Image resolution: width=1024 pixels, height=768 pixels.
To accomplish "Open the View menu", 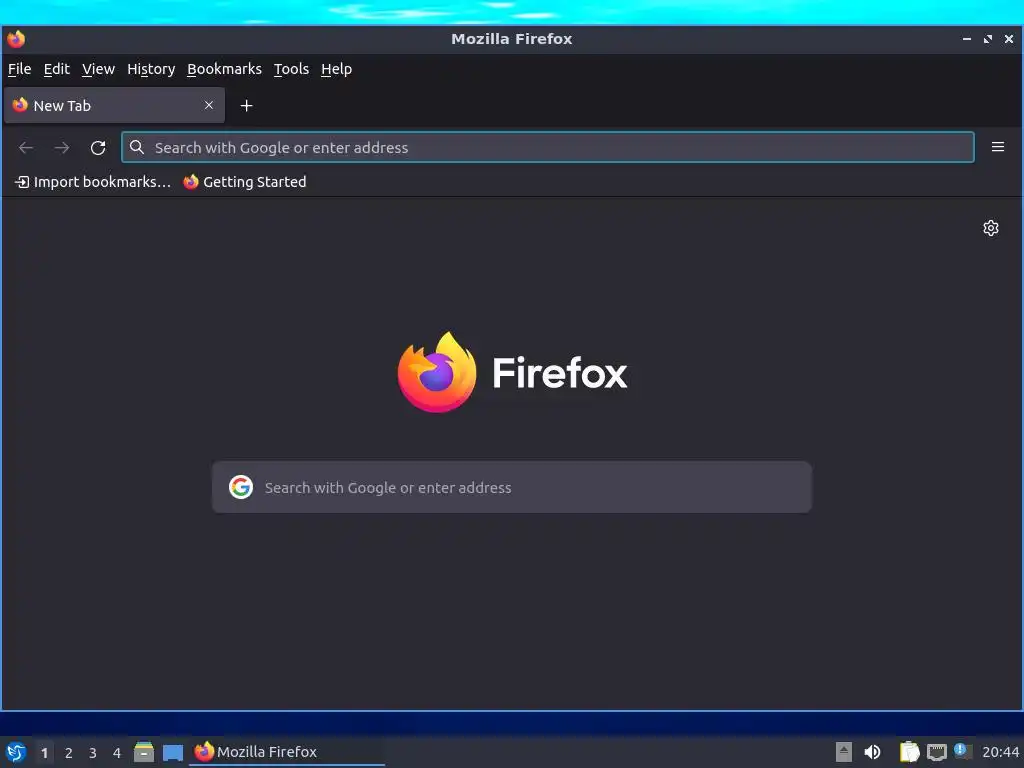I will pyautogui.click(x=99, y=69).
